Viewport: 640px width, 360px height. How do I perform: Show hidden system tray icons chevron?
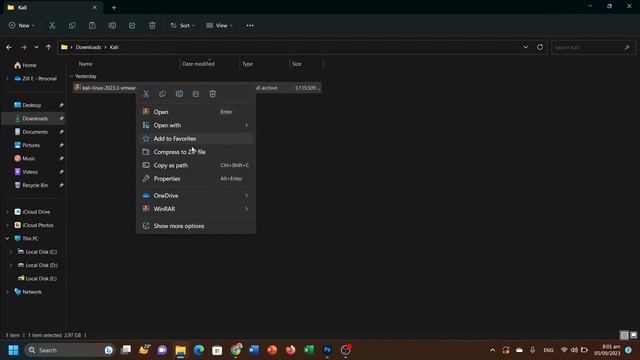pyautogui.click(x=493, y=350)
